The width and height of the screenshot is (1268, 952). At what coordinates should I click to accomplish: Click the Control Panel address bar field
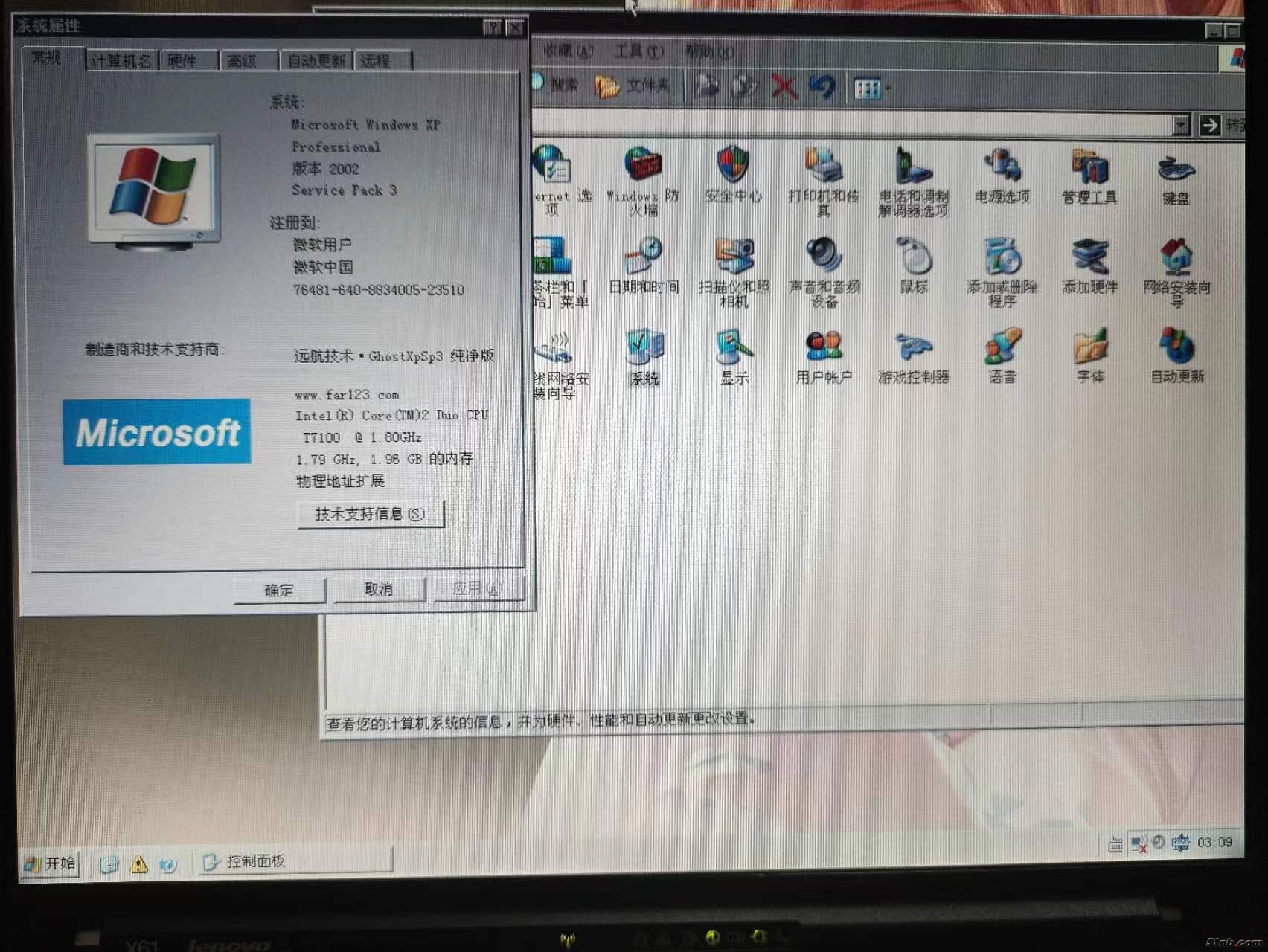pos(851,123)
